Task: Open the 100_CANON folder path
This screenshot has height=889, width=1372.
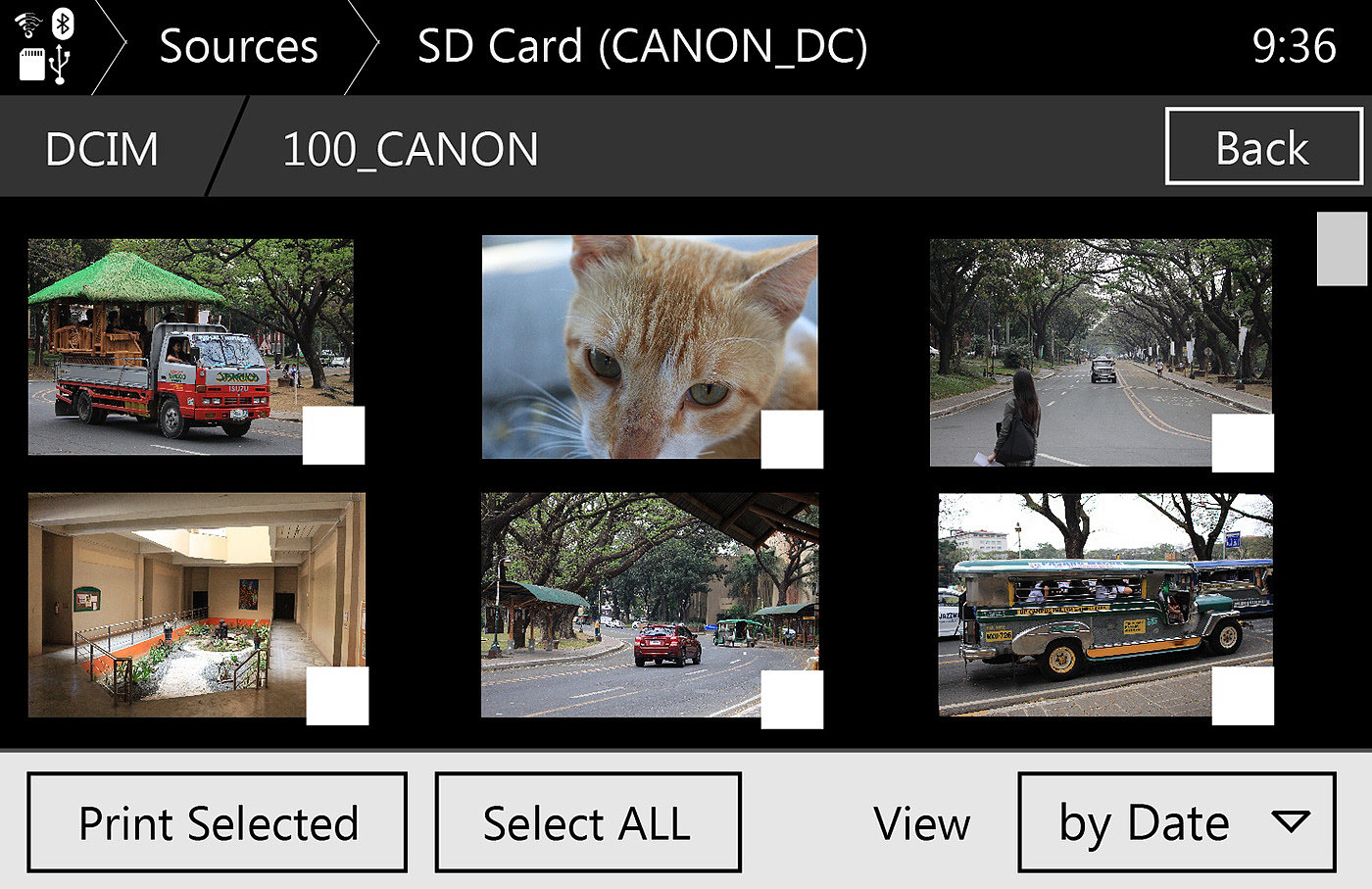Action: coord(411,150)
